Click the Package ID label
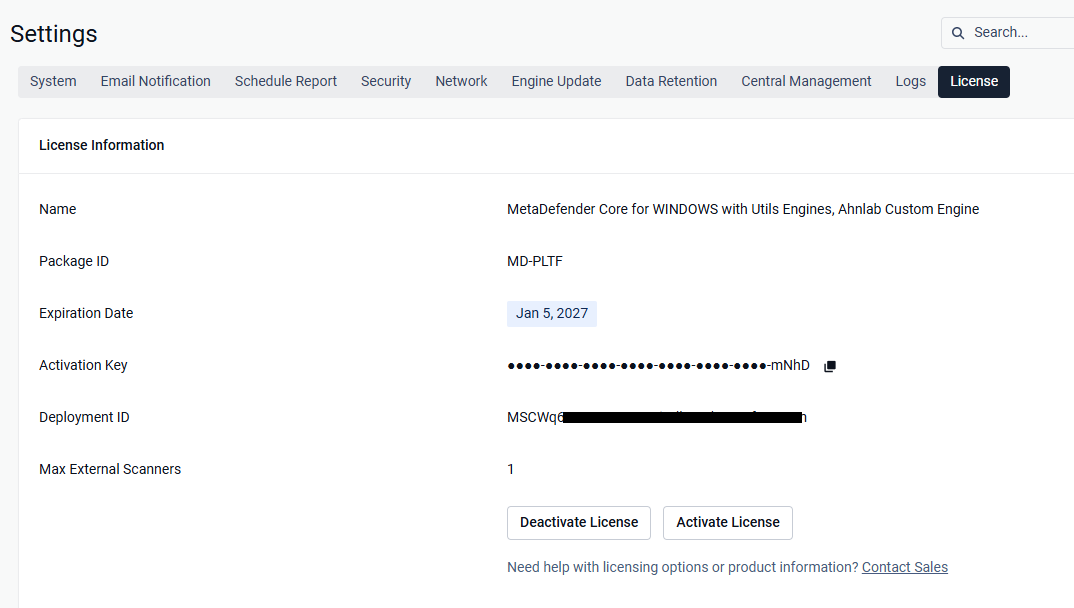This screenshot has height=608, width=1074. (73, 262)
